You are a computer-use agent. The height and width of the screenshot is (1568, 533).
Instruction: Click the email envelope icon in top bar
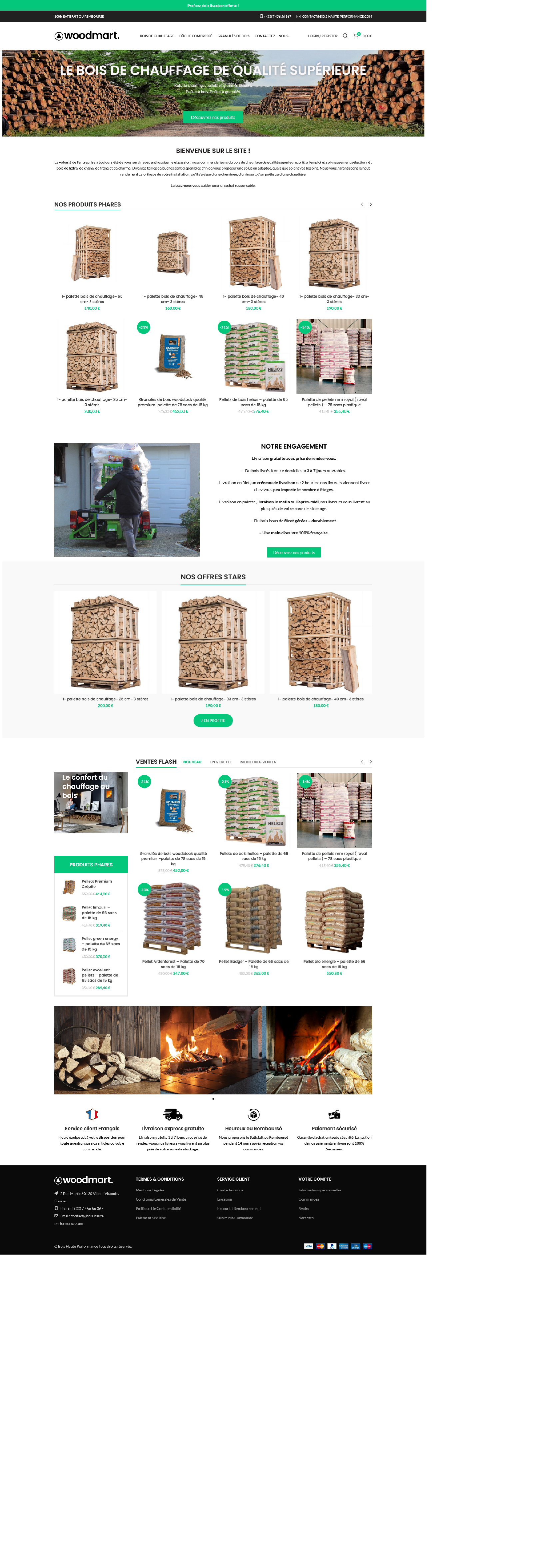pyautogui.click(x=298, y=16)
